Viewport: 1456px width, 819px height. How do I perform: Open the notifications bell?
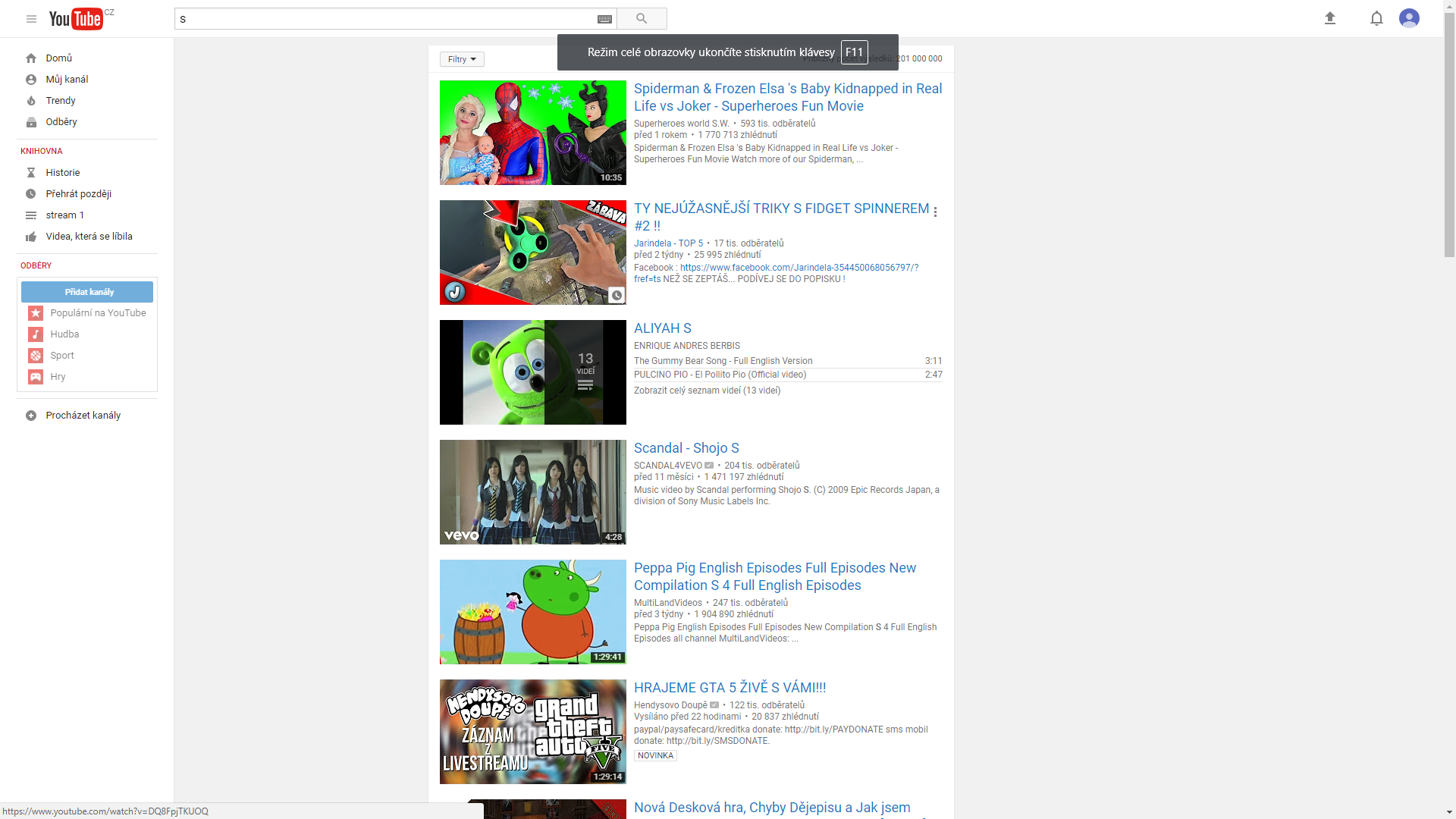(x=1376, y=18)
